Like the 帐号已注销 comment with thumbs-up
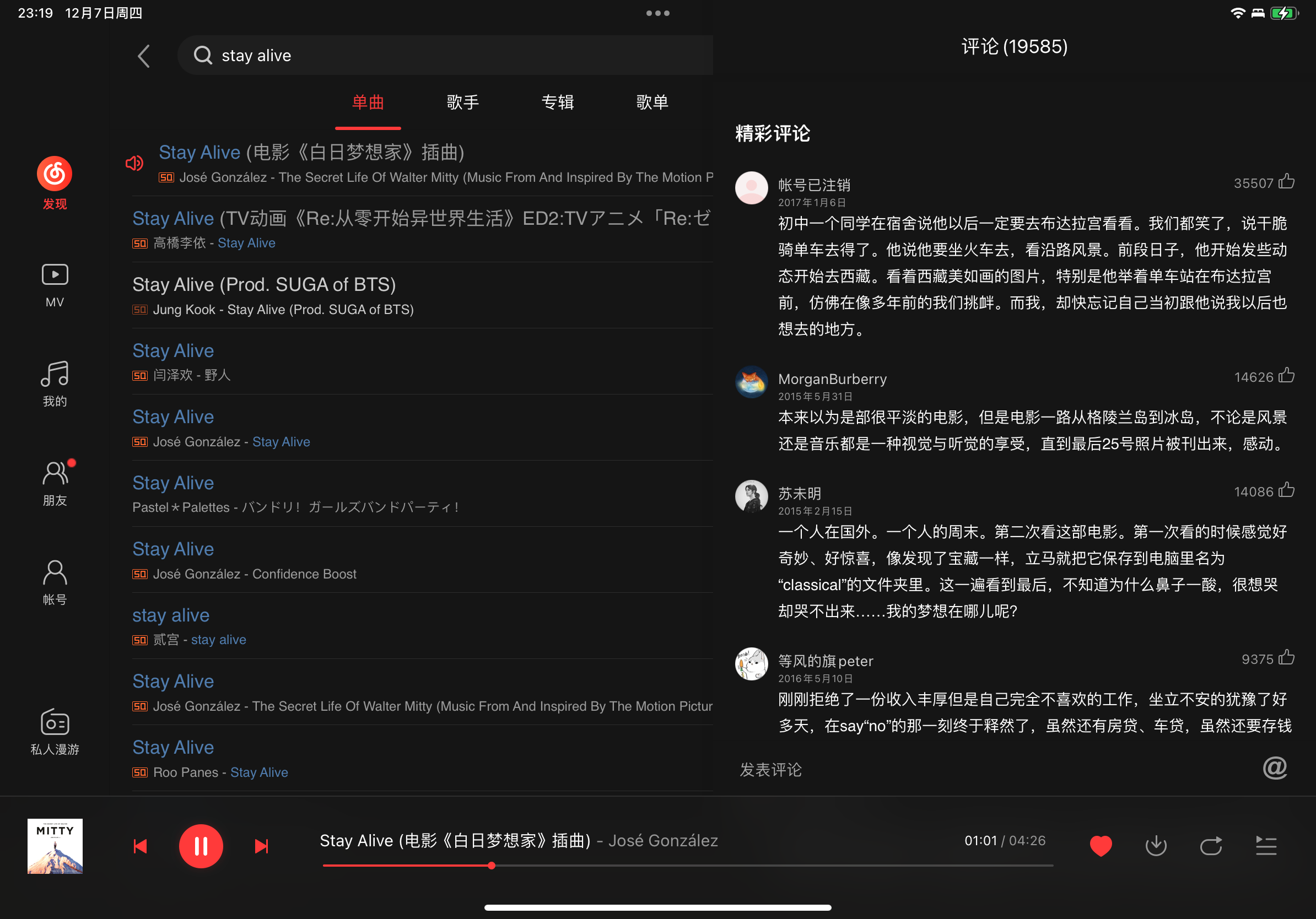This screenshot has height=919, width=1316. pyautogui.click(x=1287, y=182)
